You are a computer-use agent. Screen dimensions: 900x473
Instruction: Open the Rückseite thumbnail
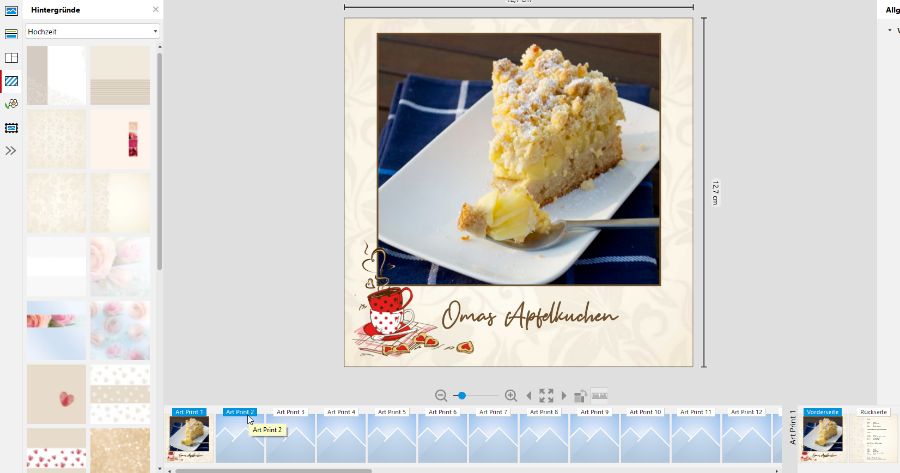point(873,439)
